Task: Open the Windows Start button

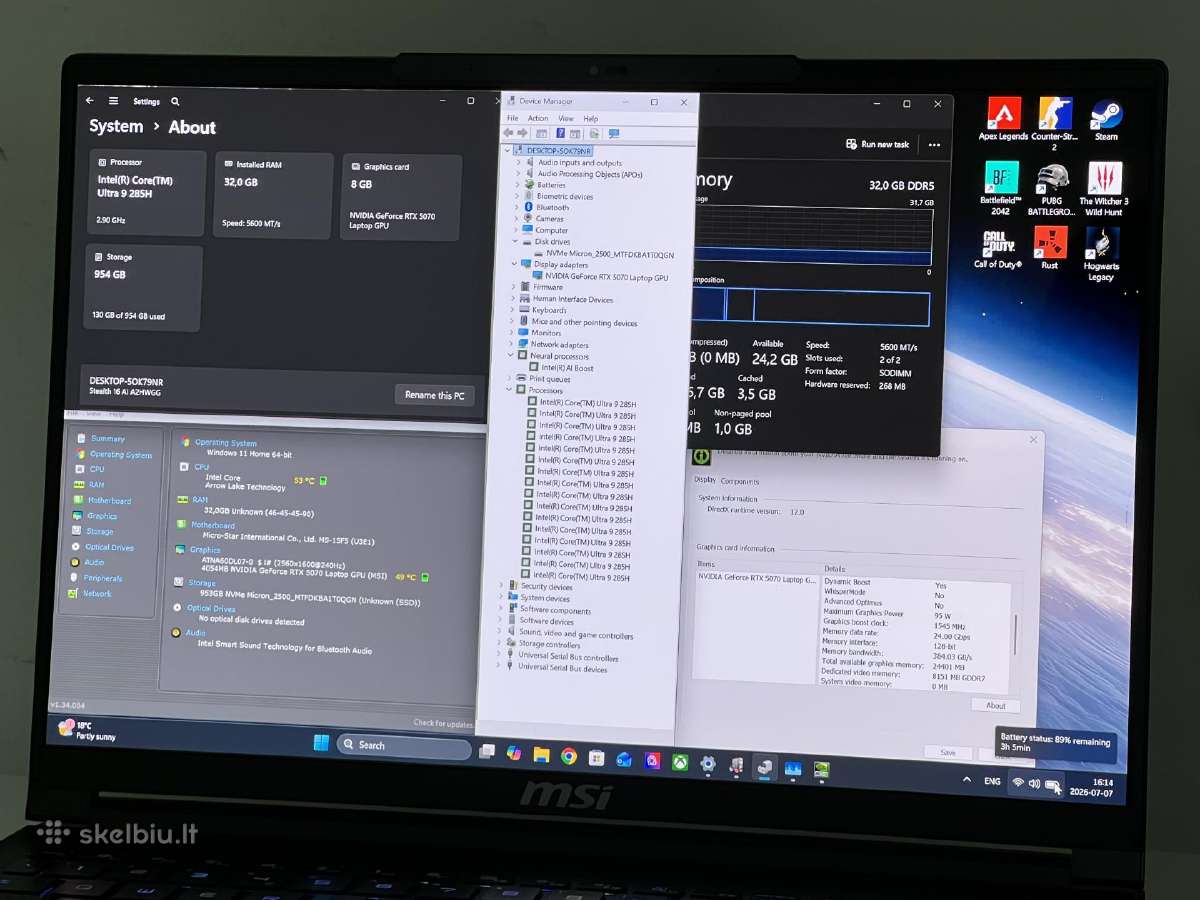Action: coord(321,743)
